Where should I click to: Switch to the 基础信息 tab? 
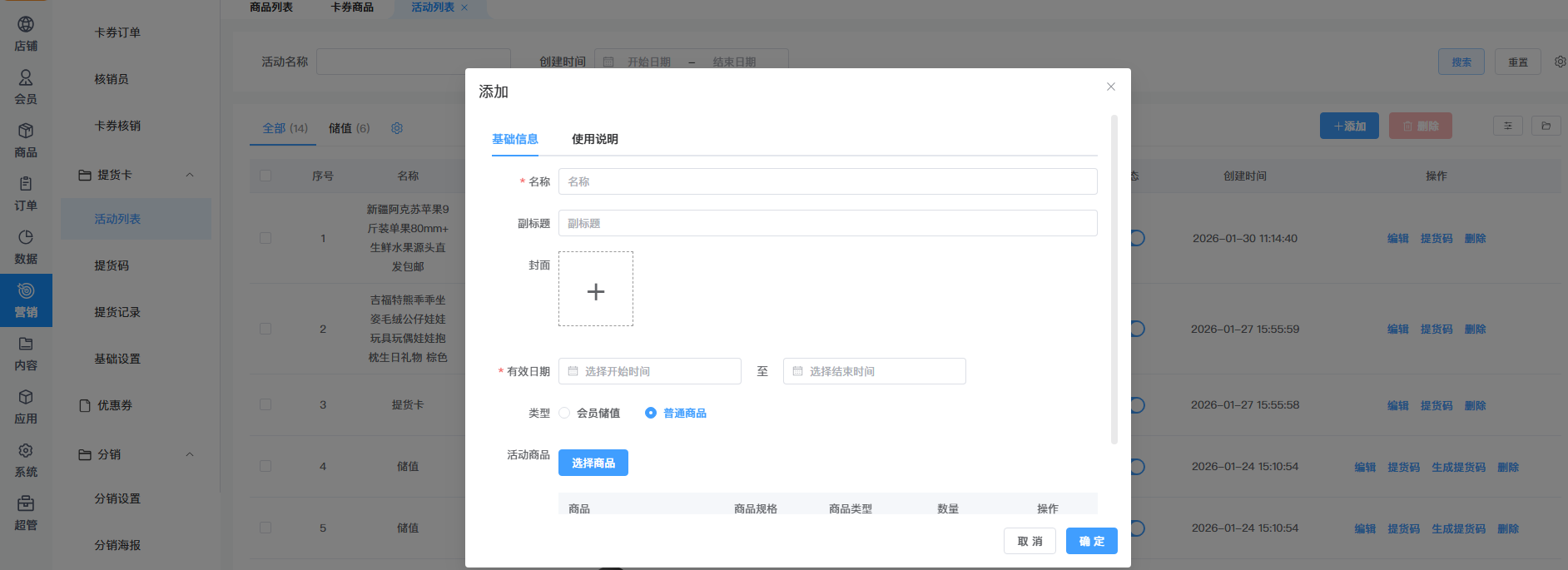tap(515, 139)
